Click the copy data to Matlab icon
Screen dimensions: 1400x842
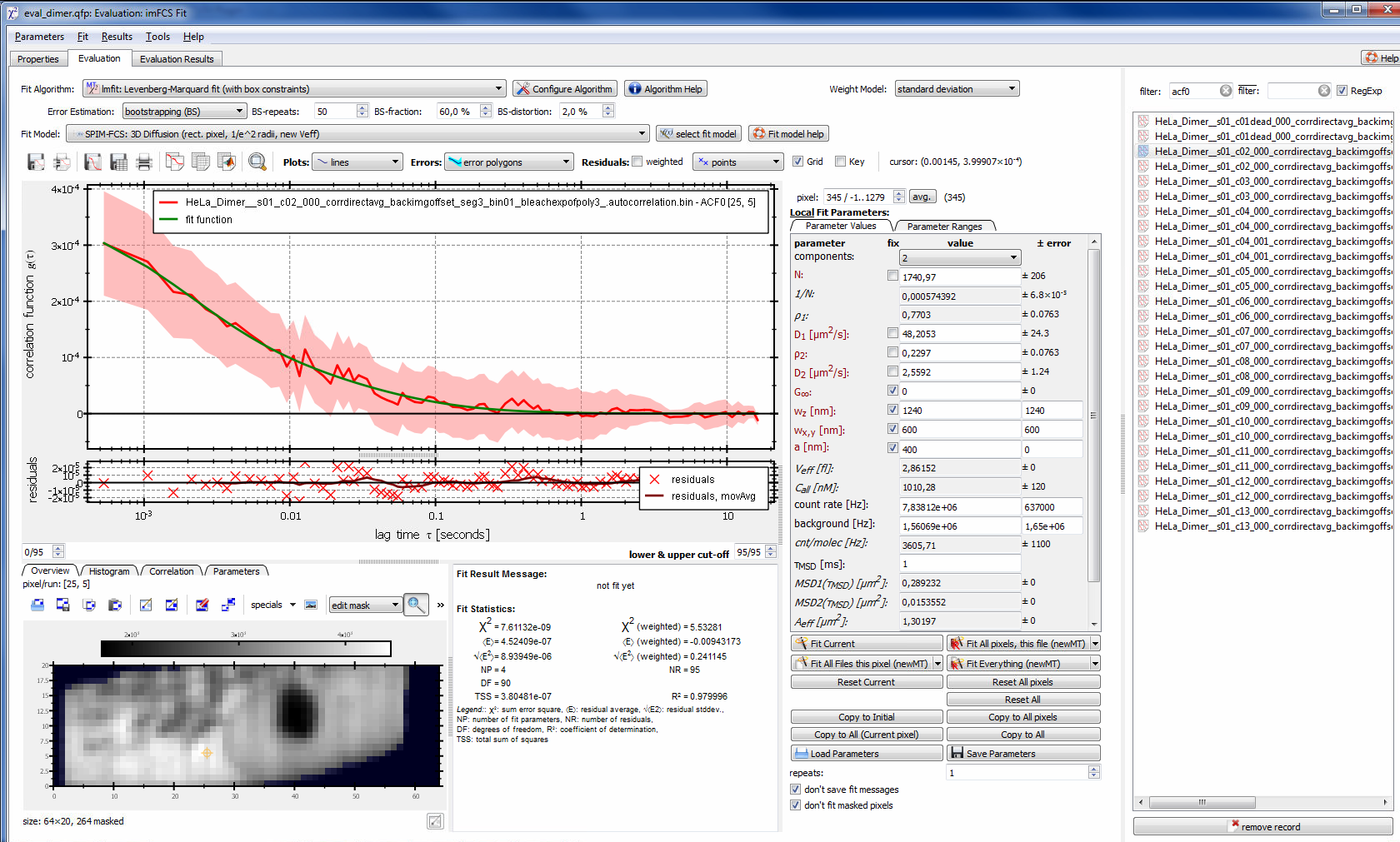226,162
